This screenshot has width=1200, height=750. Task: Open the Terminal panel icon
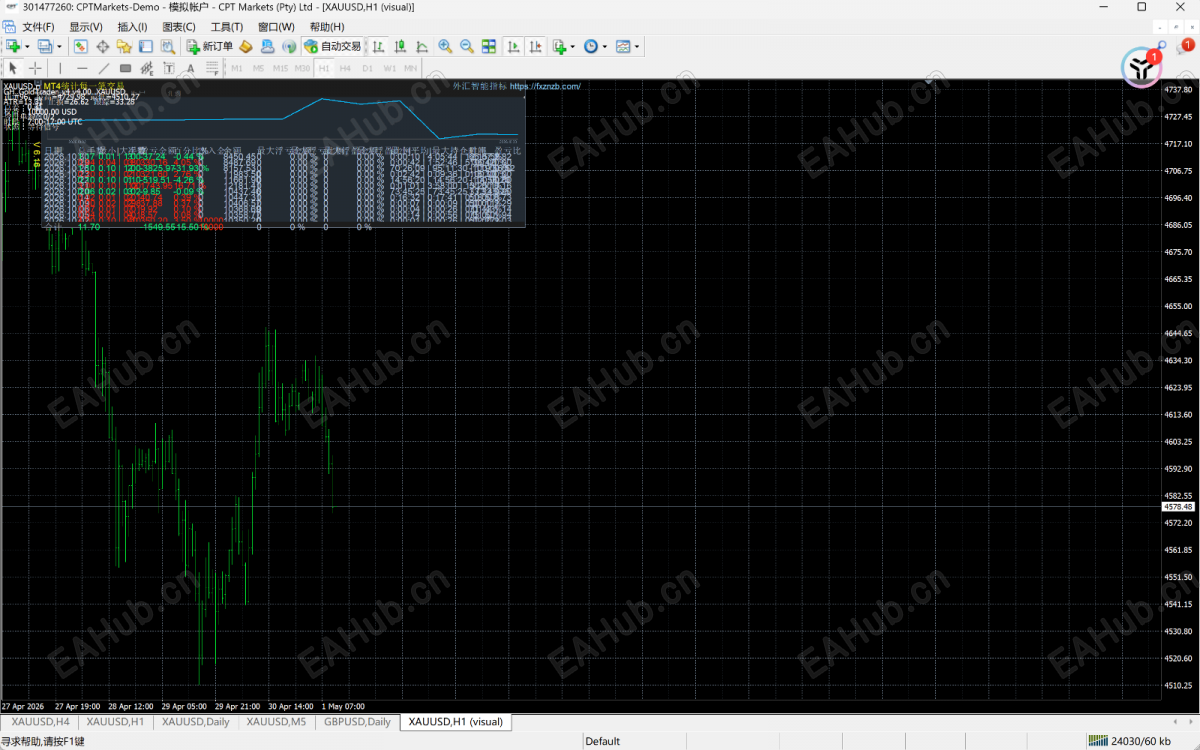point(146,46)
